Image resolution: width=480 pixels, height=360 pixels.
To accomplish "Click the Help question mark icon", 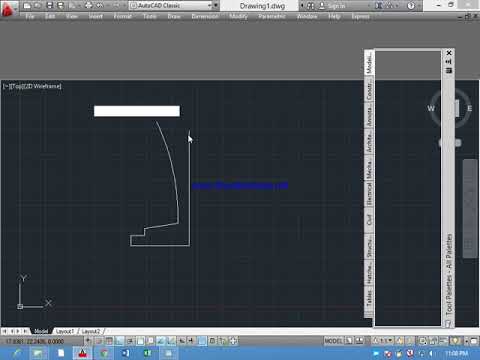I will 411,6.
